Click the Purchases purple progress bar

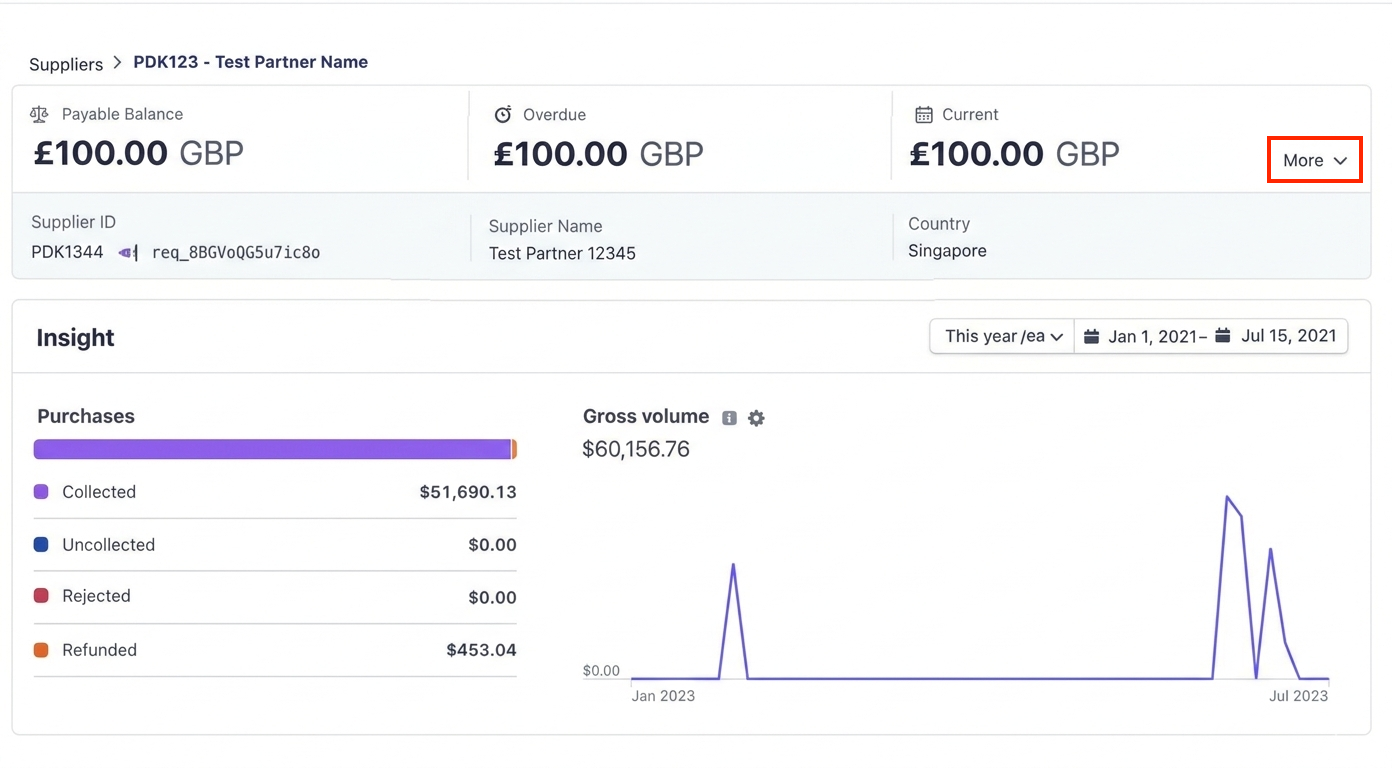[272, 449]
